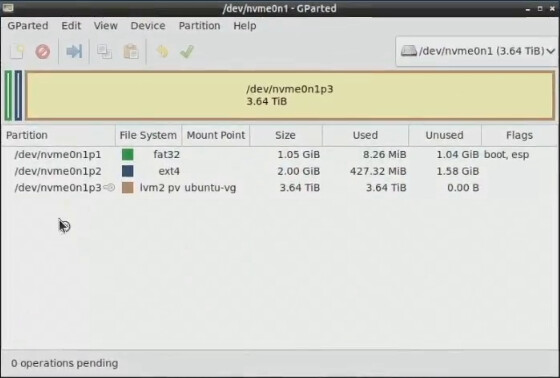Viewport: 560px width, 378px height.
Task: Click the boot, esp flags cell
Action: 506,154
